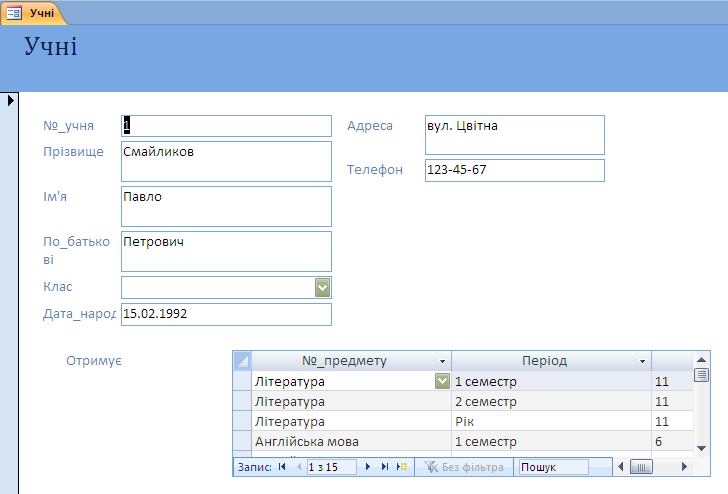The width and height of the screenshot is (728, 494).
Task: Click the current record number box
Action: coord(332,467)
